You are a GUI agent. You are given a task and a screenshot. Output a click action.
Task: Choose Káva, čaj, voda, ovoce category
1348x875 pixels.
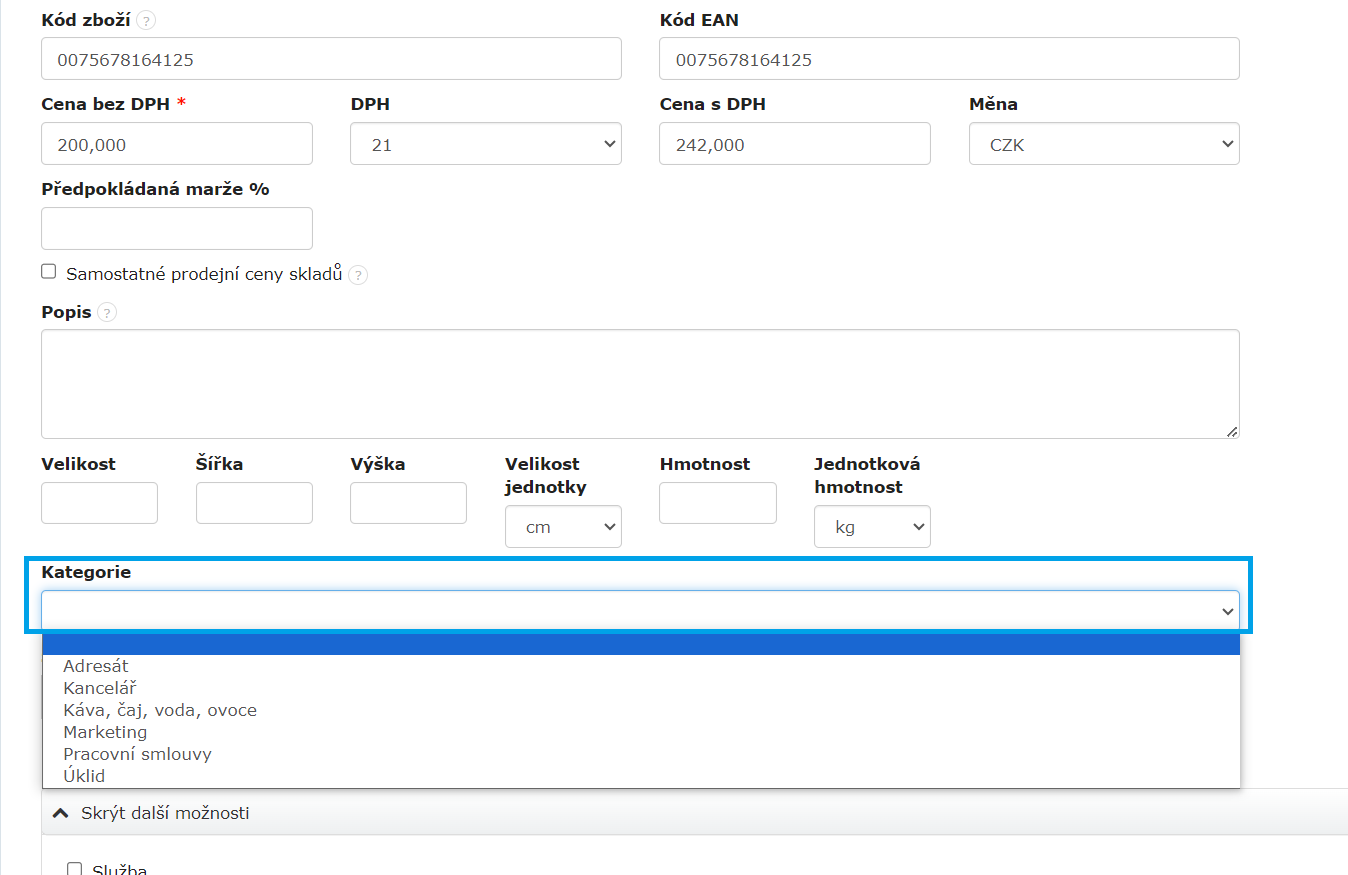[x=160, y=710]
